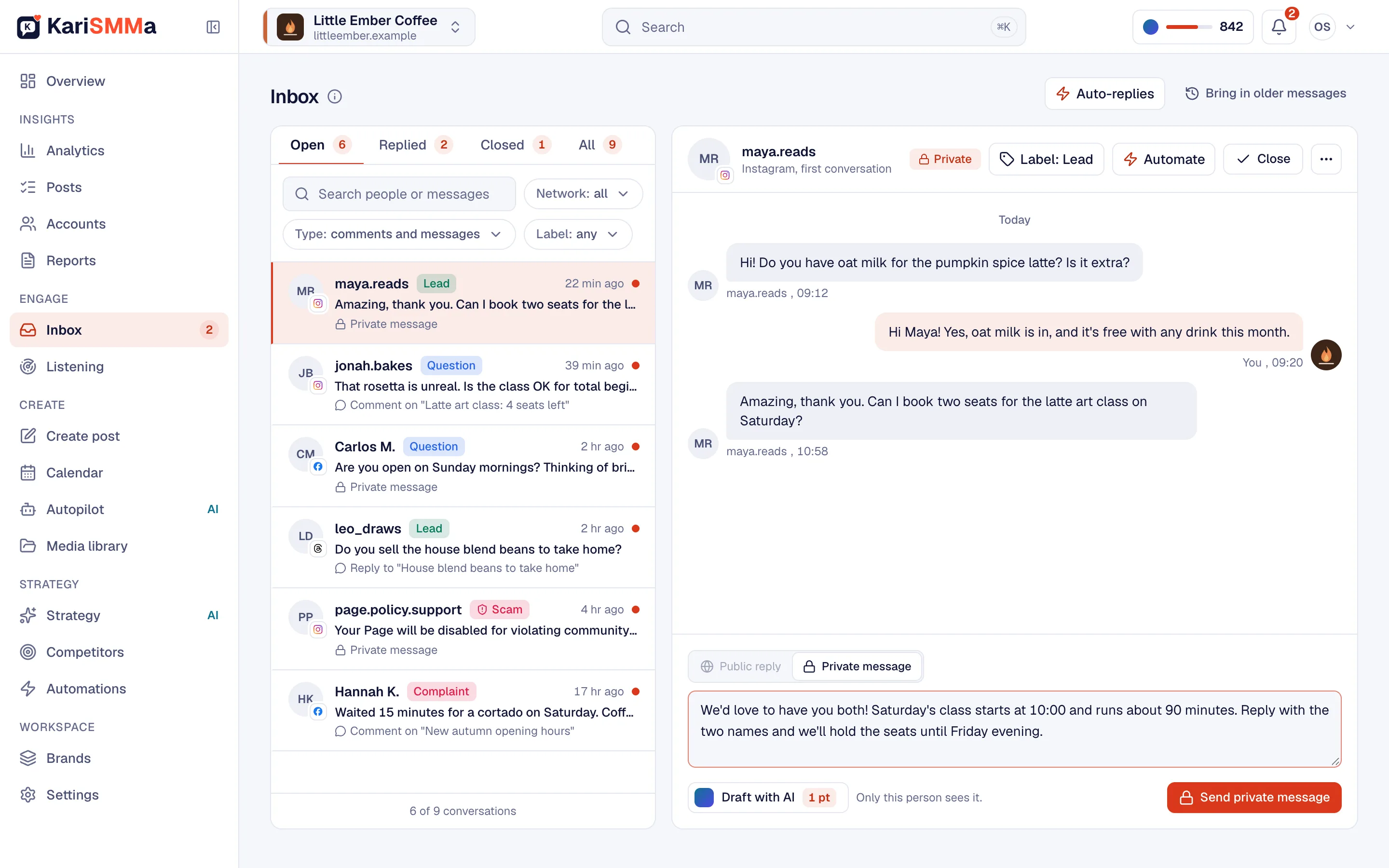
Task: Click the Automate button
Action: click(x=1163, y=159)
